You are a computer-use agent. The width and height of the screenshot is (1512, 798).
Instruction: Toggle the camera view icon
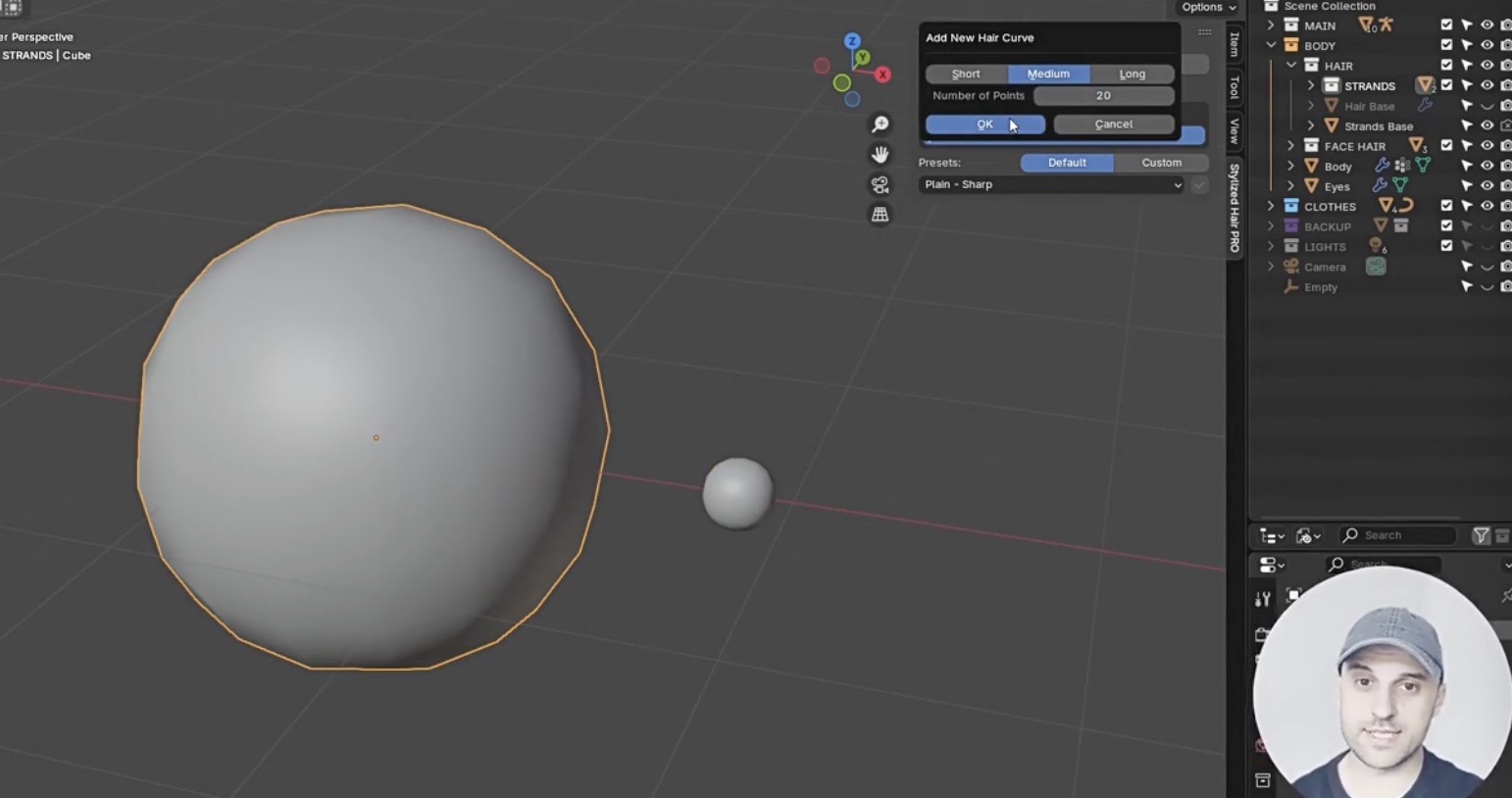tap(881, 184)
